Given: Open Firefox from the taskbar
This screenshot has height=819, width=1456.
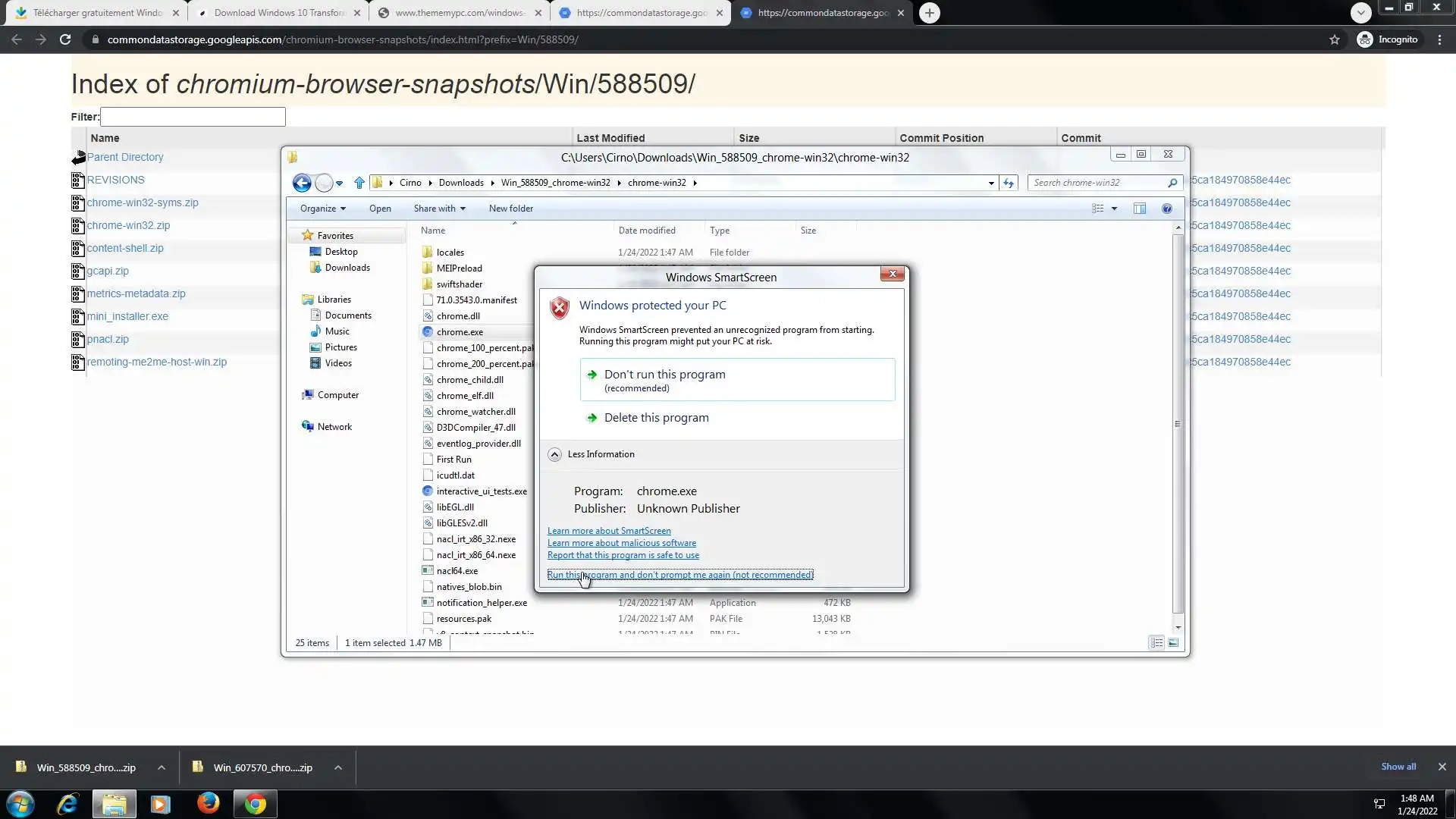Looking at the screenshot, I should click(x=208, y=803).
